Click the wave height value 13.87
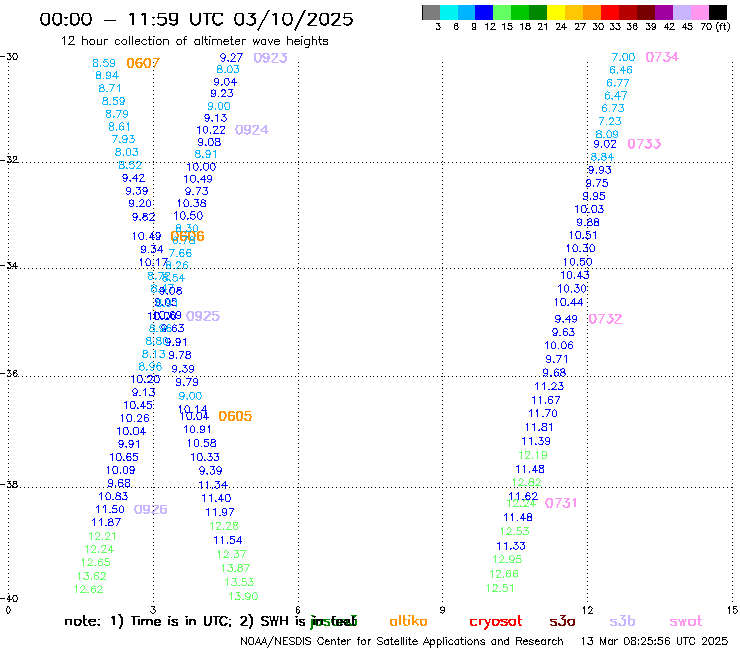 tap(235, 568)
